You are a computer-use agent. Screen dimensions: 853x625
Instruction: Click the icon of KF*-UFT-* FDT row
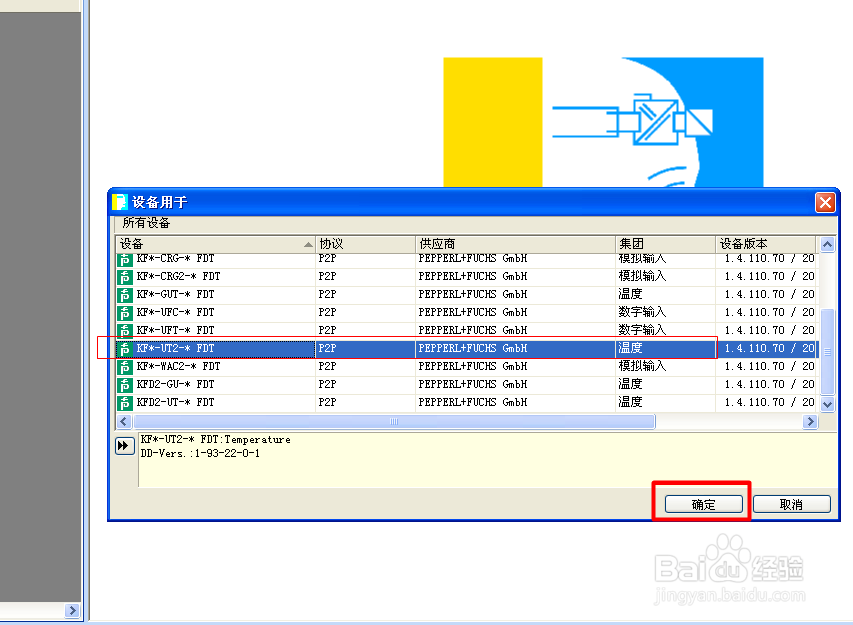pyautogui.click(x=125, y=331)
